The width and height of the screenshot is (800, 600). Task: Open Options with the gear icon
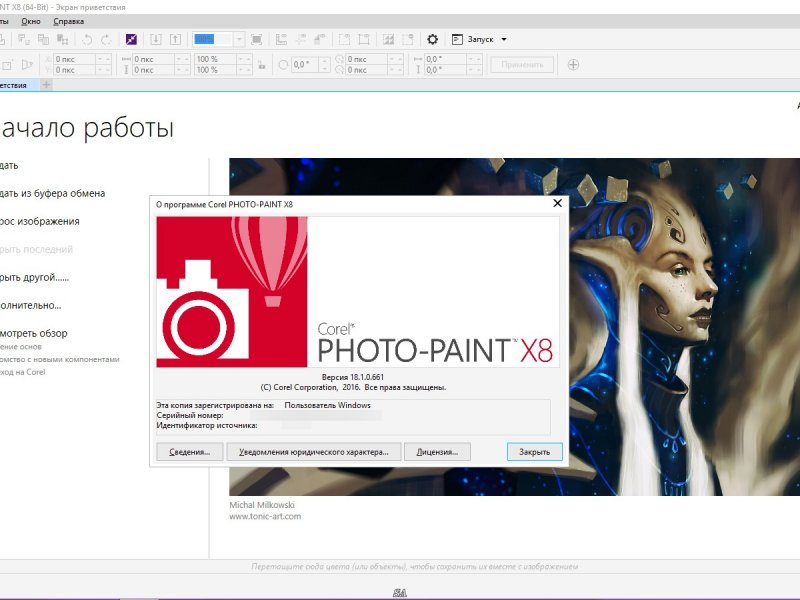click(x=432, y=39)
